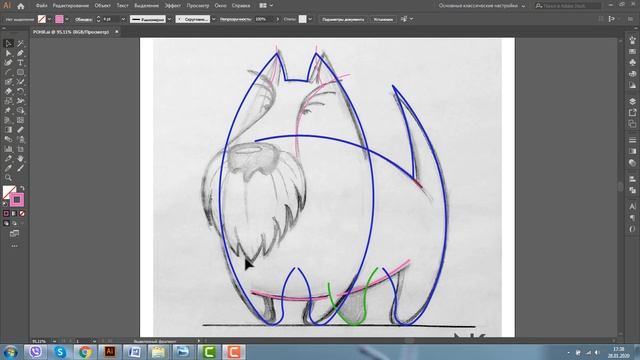Image resolution: width=640 pixels, height=360 pixels.
Task: Select the Type tool
Action: click(20, 62)
